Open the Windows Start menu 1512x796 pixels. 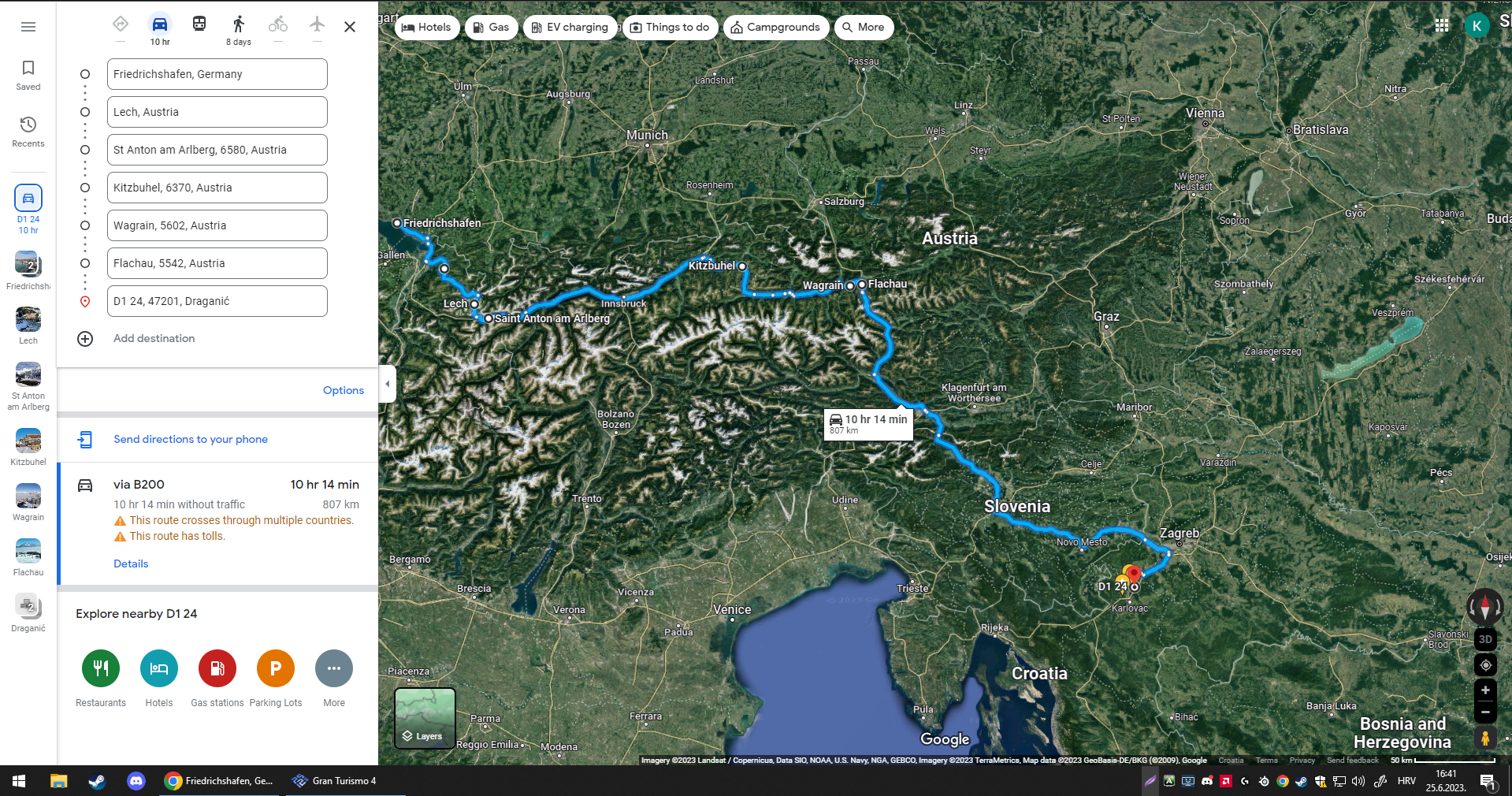tap(19, 781)
